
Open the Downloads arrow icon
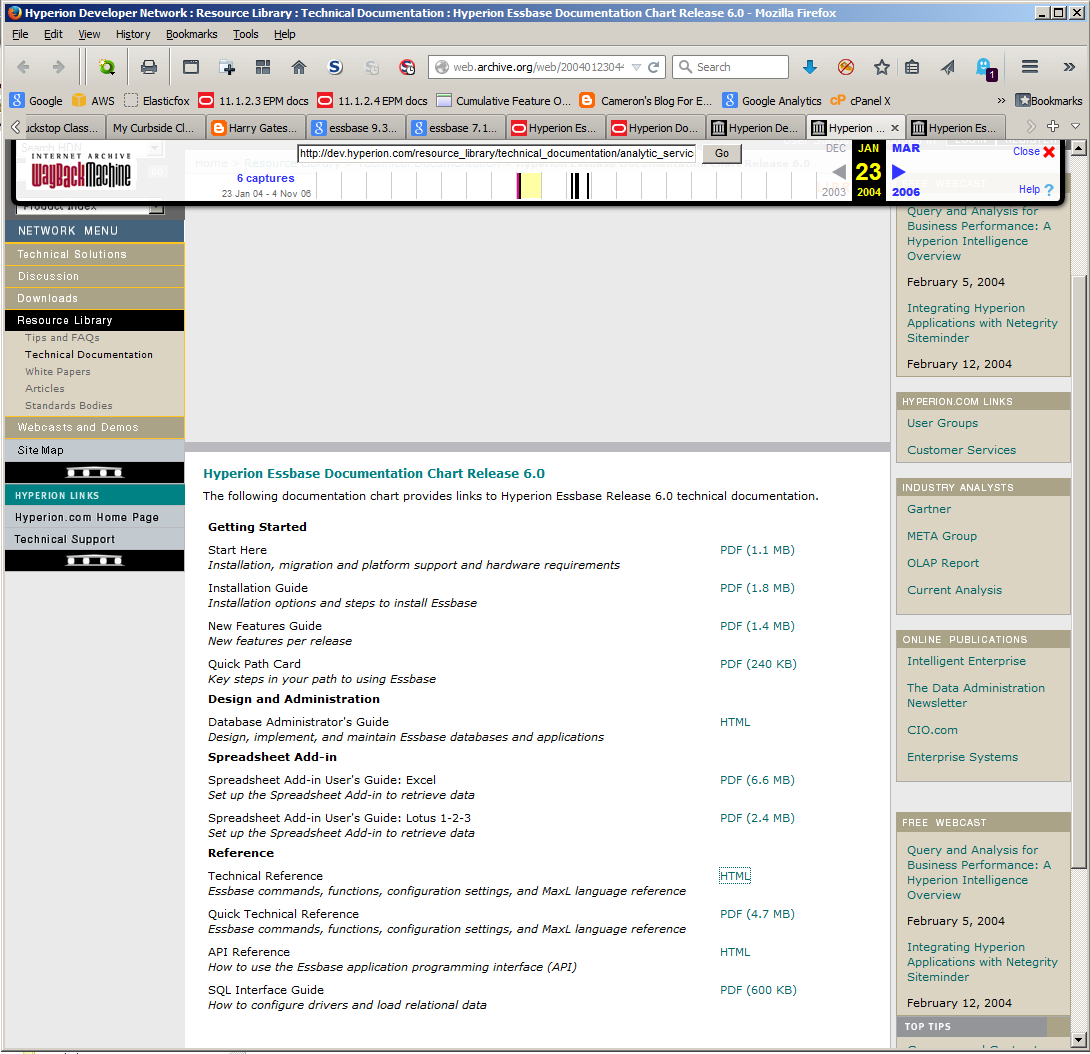pyautogui.click(x=809, y=67)
